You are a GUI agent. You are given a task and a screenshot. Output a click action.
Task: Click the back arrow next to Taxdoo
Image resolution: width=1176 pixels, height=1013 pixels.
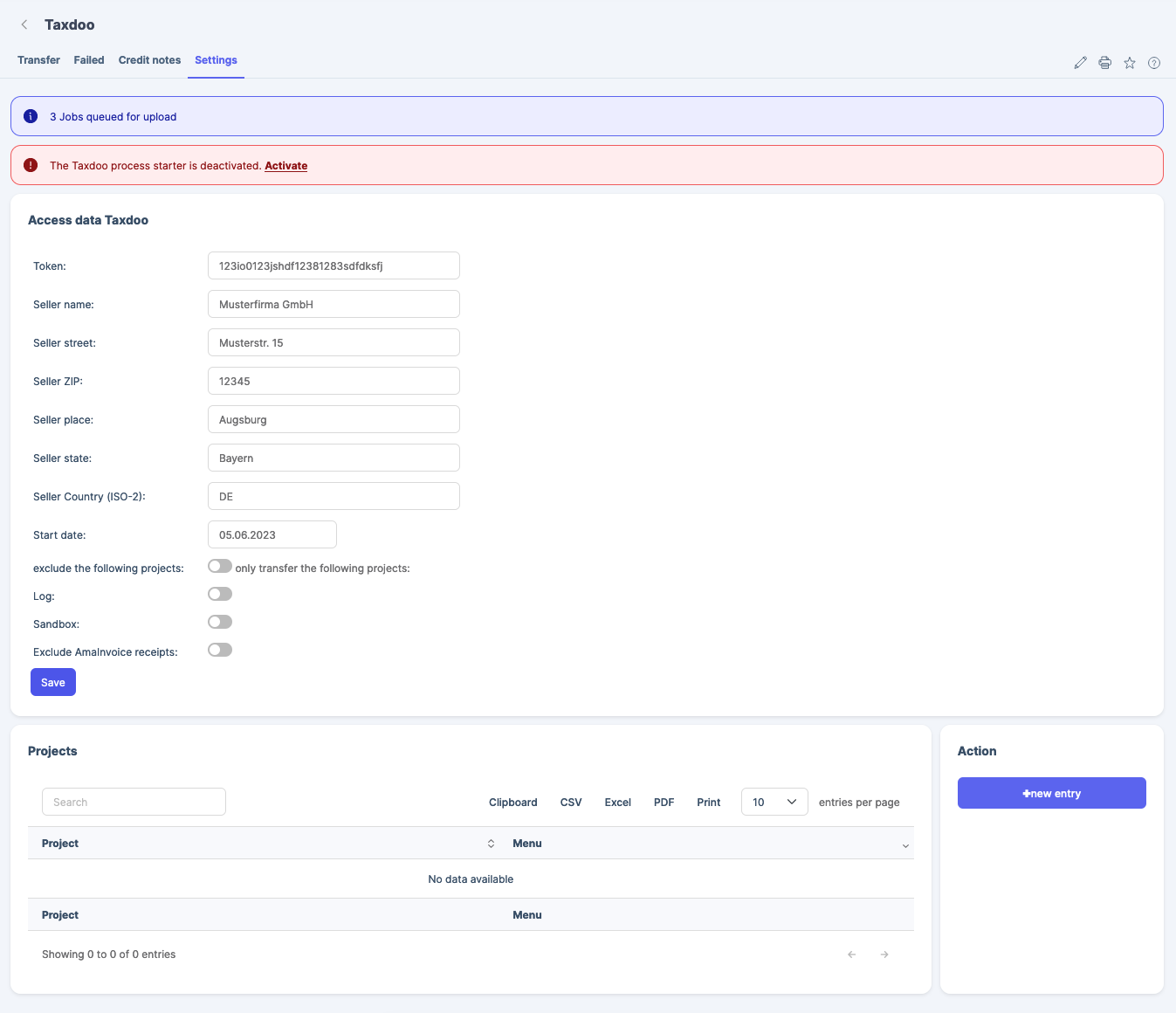click(24, 24)
